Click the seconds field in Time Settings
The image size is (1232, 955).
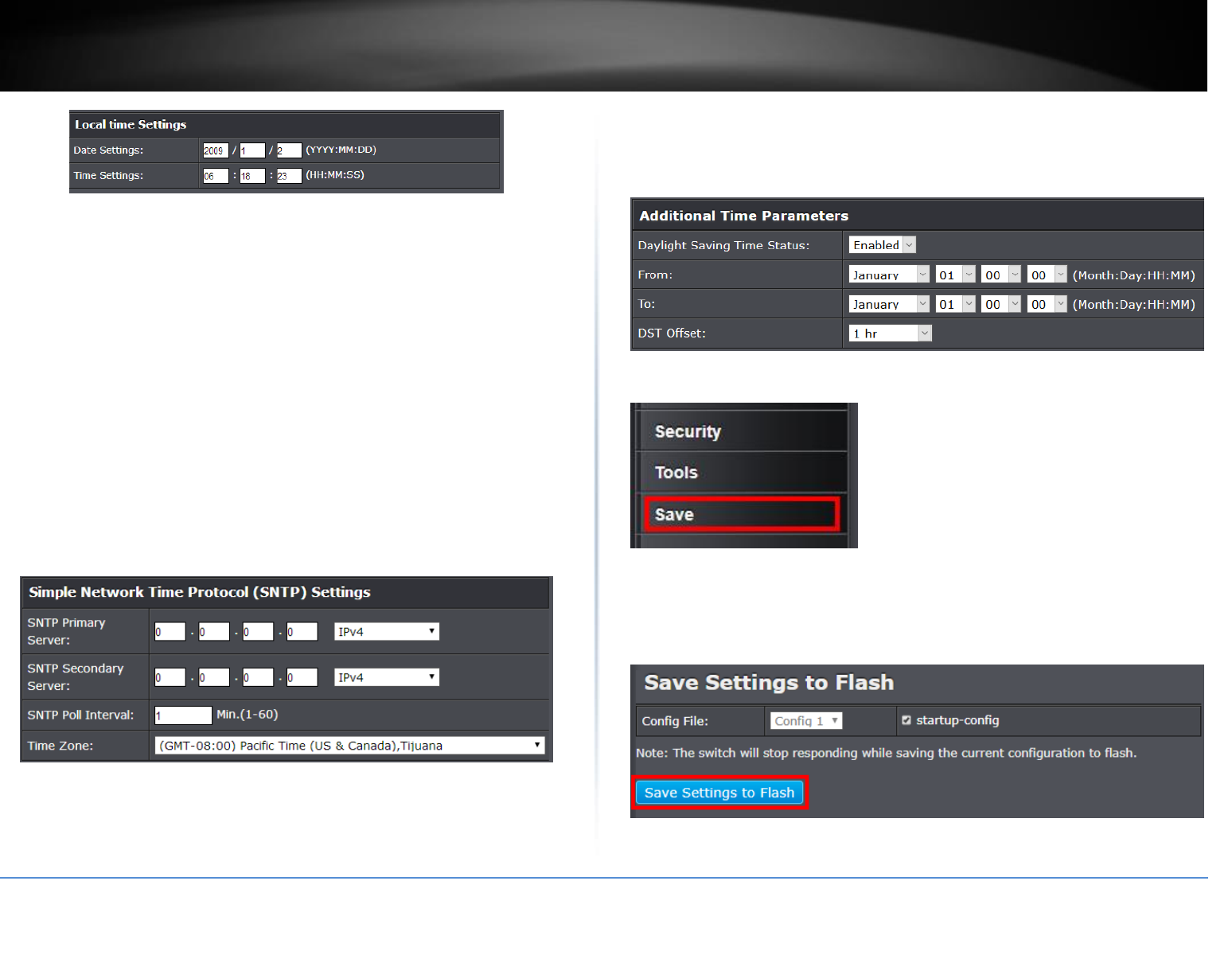(289, 176)
